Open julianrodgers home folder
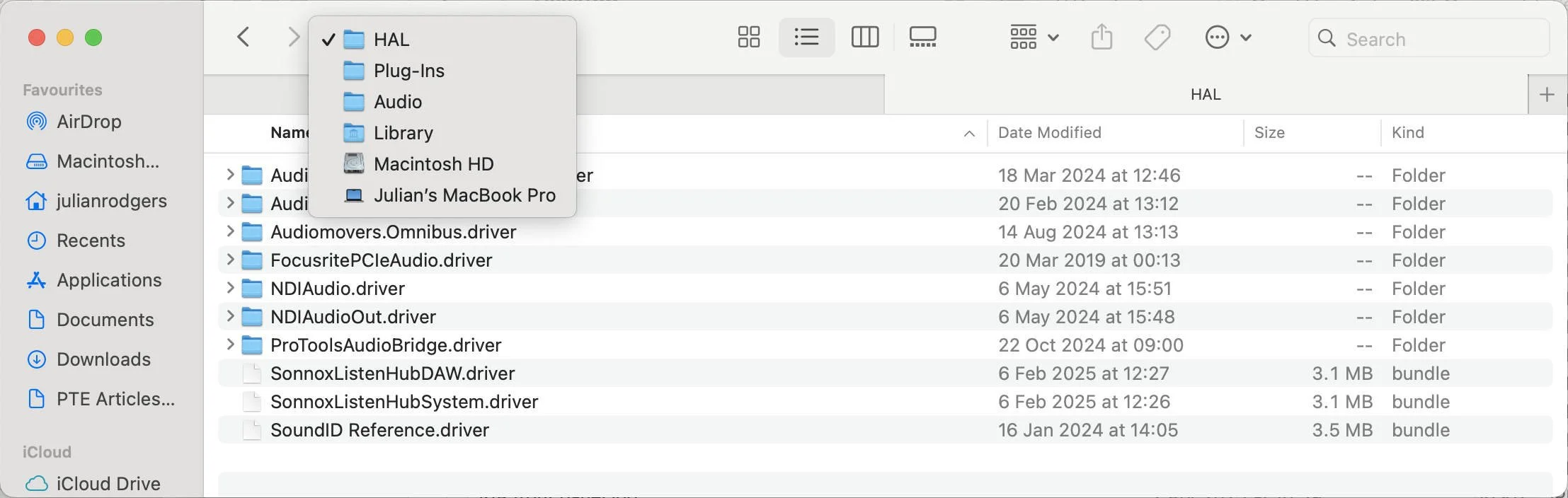Screen dimensions: 1568x498 (96, 201)
